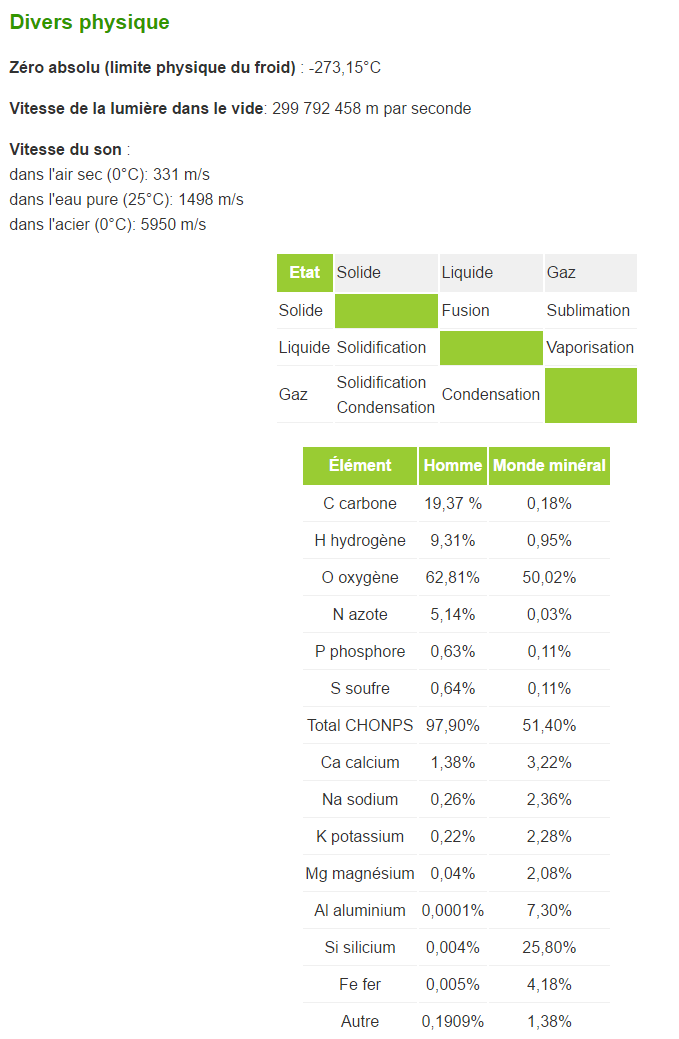Click the 25,80% silicium value
Screen dimensions: 679x1039
[549, 948]
